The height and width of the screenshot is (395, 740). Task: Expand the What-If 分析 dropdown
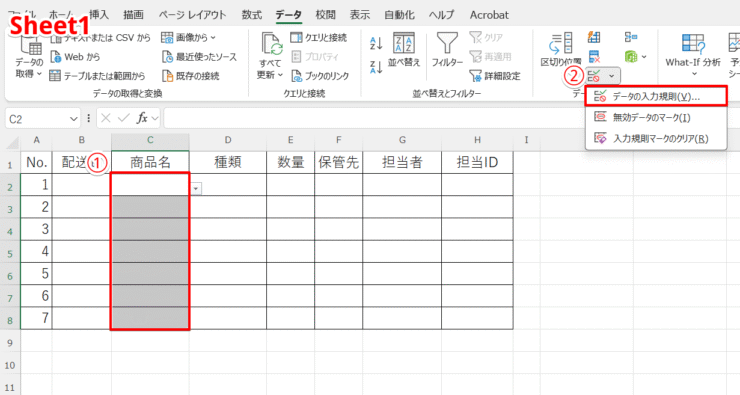click(694, 74)
